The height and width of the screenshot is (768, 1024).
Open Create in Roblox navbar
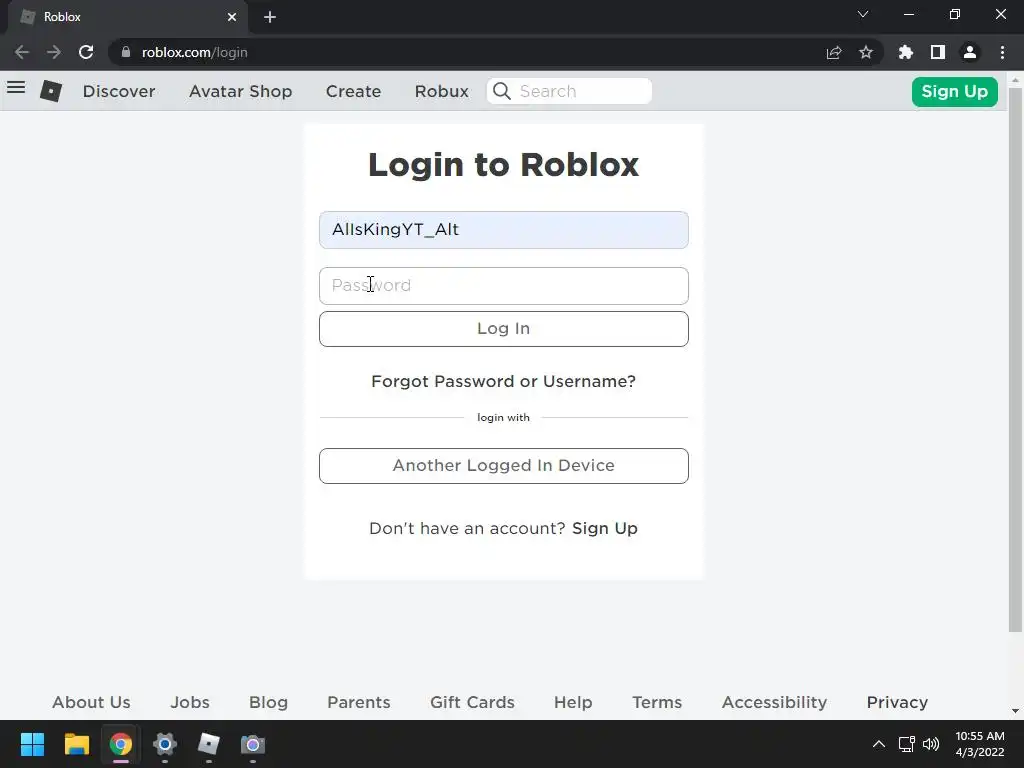click(353, 91)
